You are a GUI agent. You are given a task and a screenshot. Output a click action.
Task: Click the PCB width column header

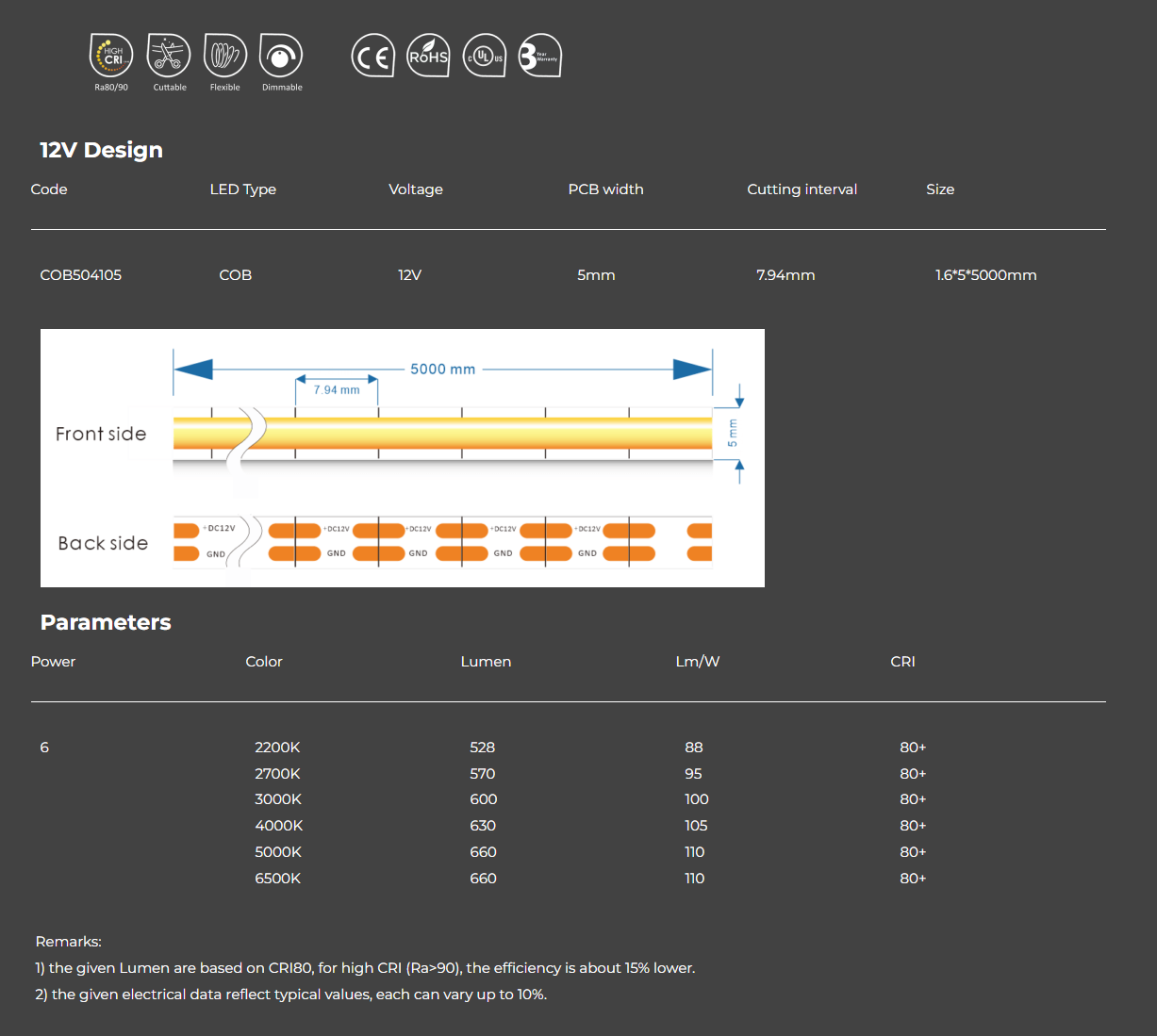(x=605, y=189)
